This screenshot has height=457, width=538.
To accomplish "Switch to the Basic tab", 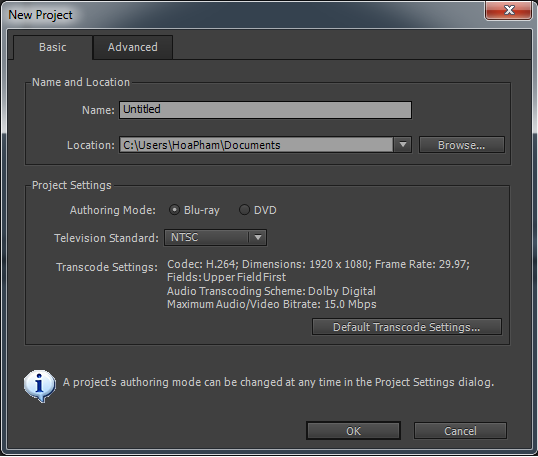I will [52, 47].
